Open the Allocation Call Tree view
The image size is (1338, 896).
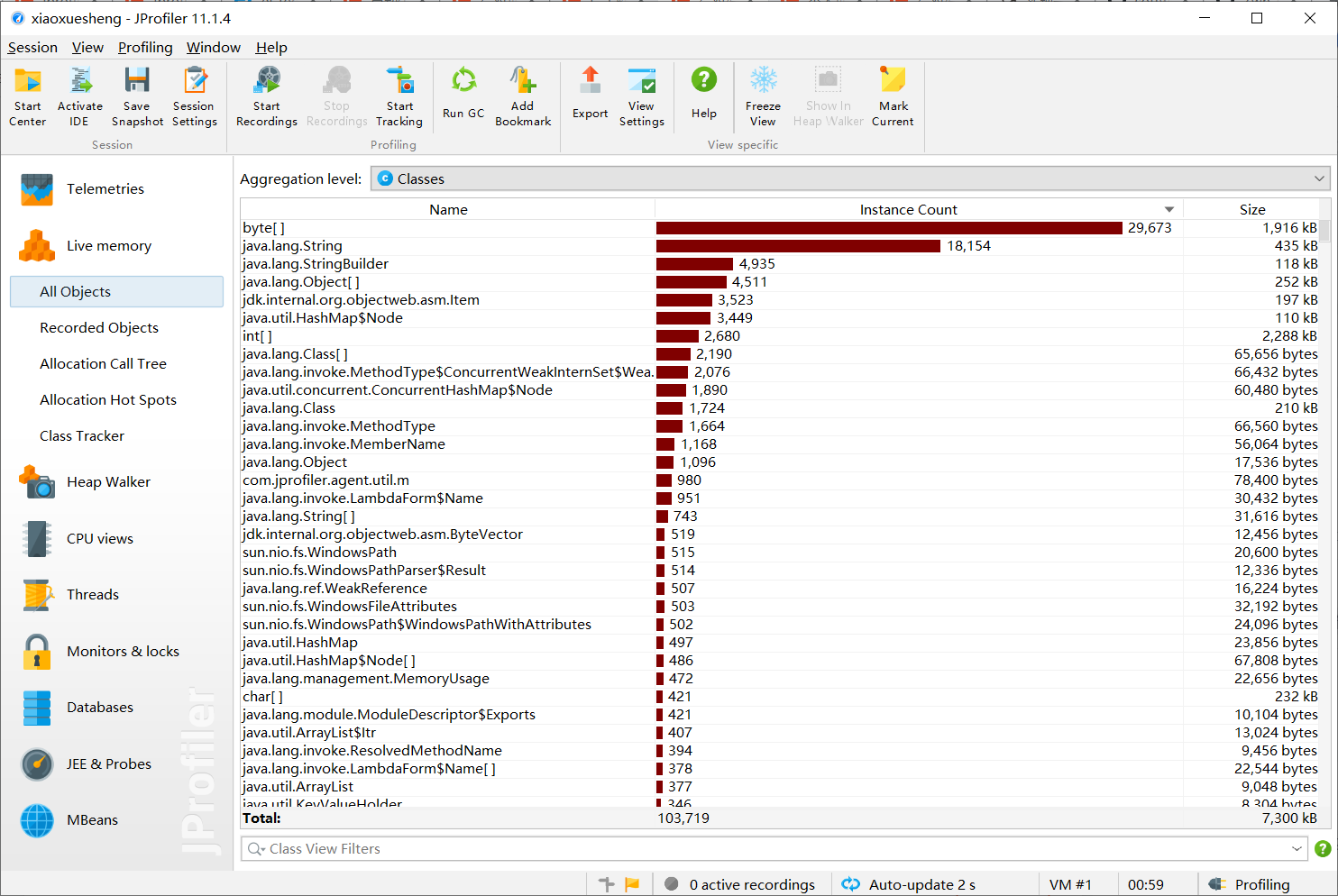103,364
